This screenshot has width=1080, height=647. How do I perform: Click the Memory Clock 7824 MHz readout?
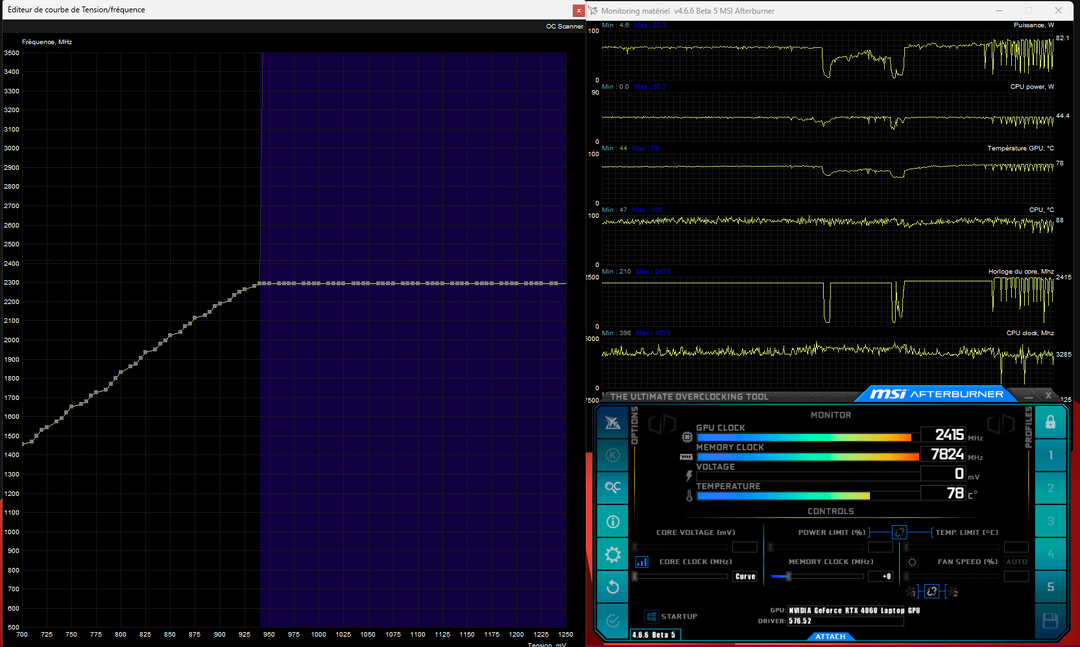(946, 454)
